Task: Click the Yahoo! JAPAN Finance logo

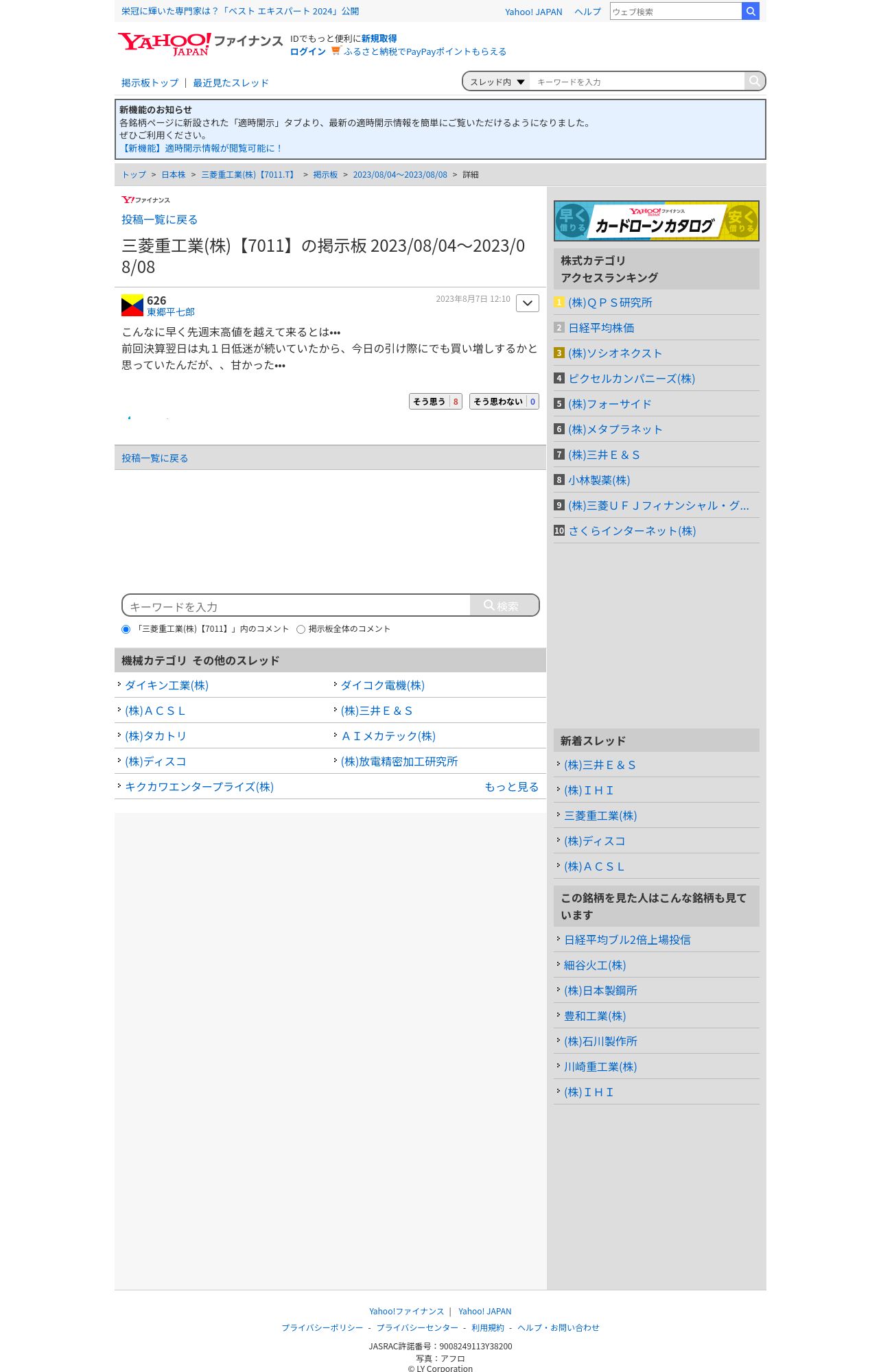Action: coord(200,44)
